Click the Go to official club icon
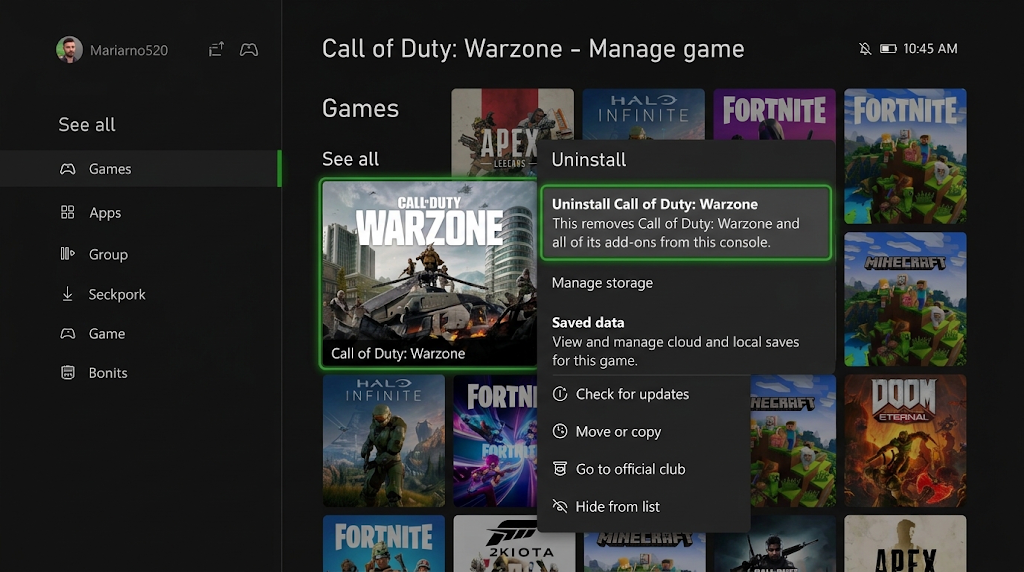Viewport: 1024px width, 572px height. pyautogui.click(x=560, y=468)
